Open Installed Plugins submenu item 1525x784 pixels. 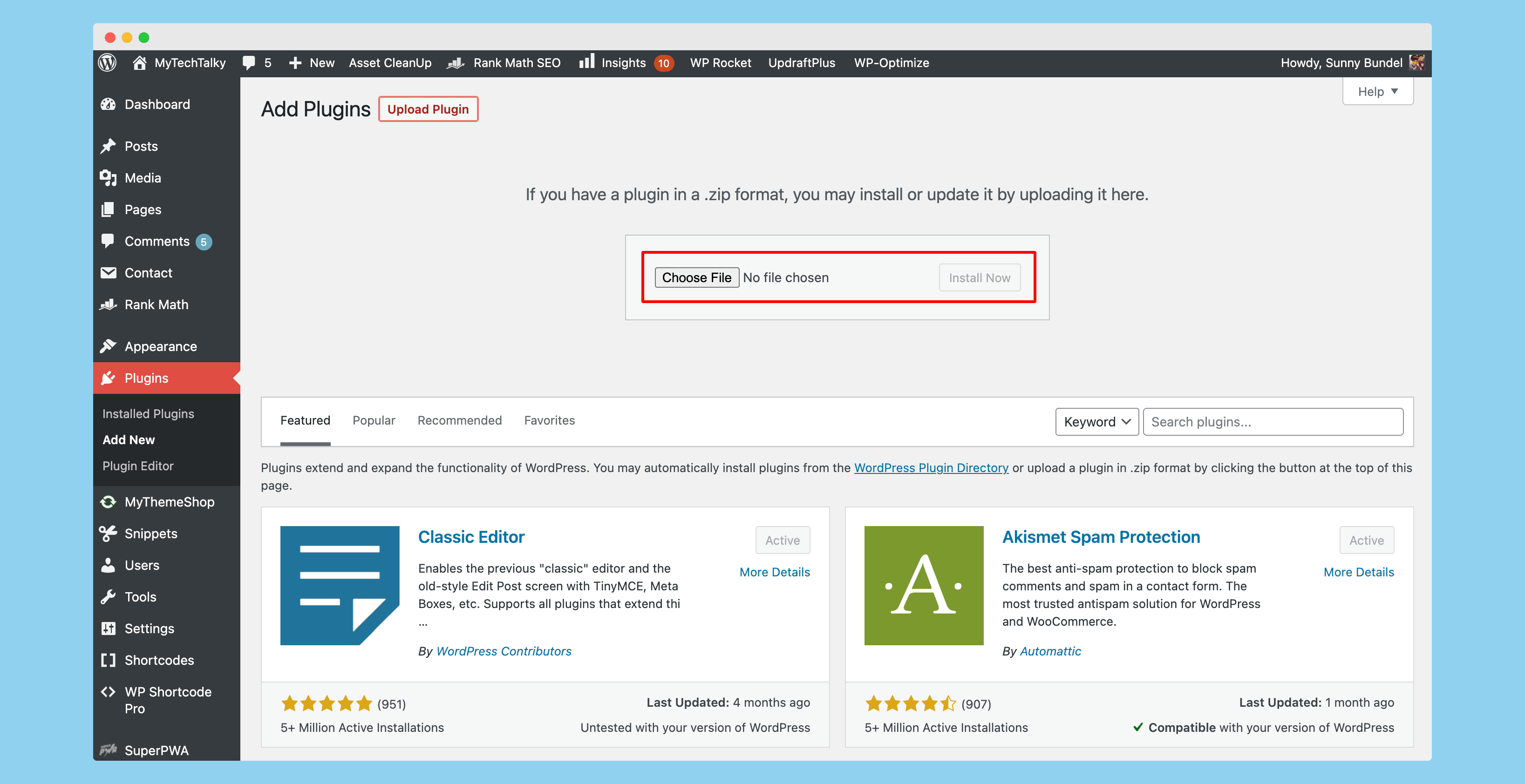148,413
